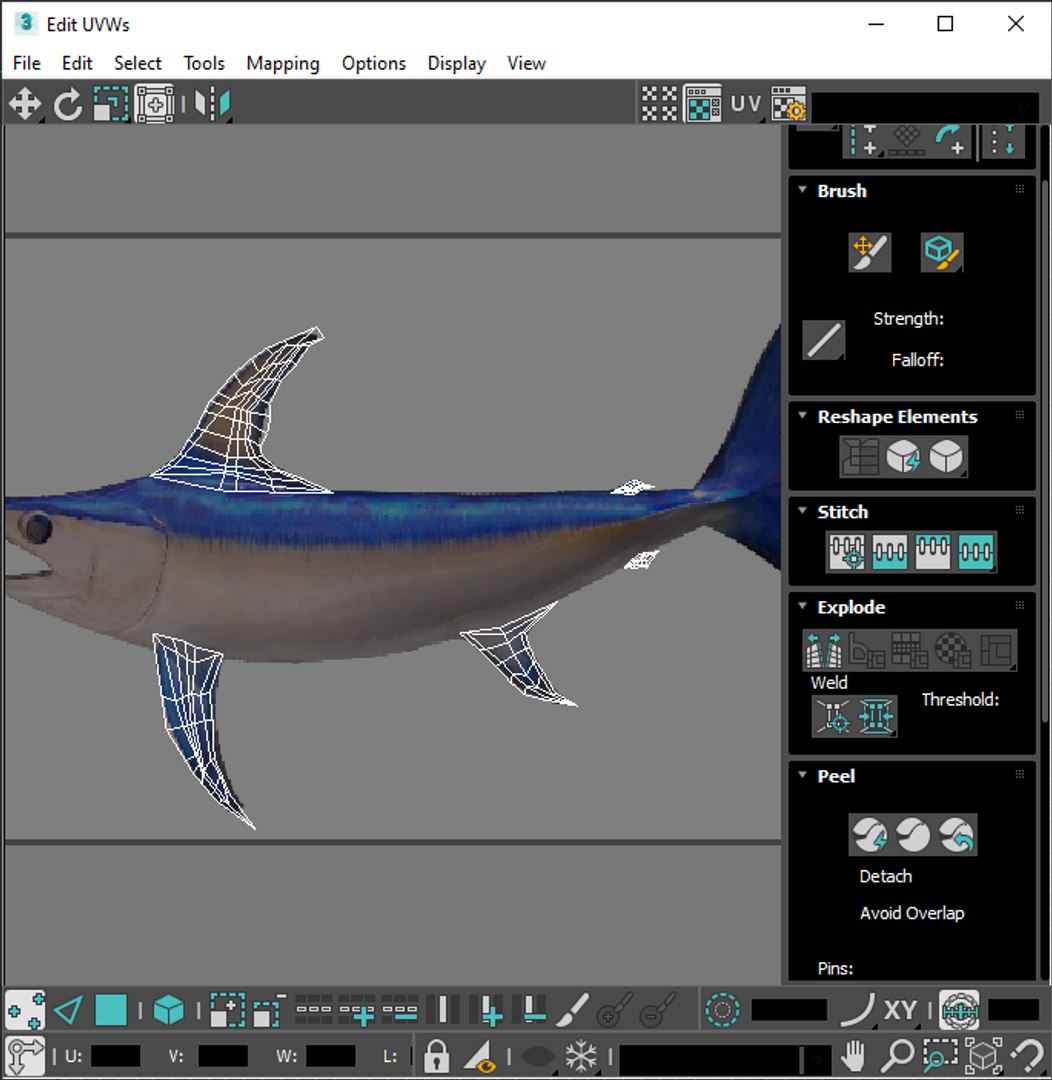Toggle the Avoid Overlap option

tap(911, 913)
